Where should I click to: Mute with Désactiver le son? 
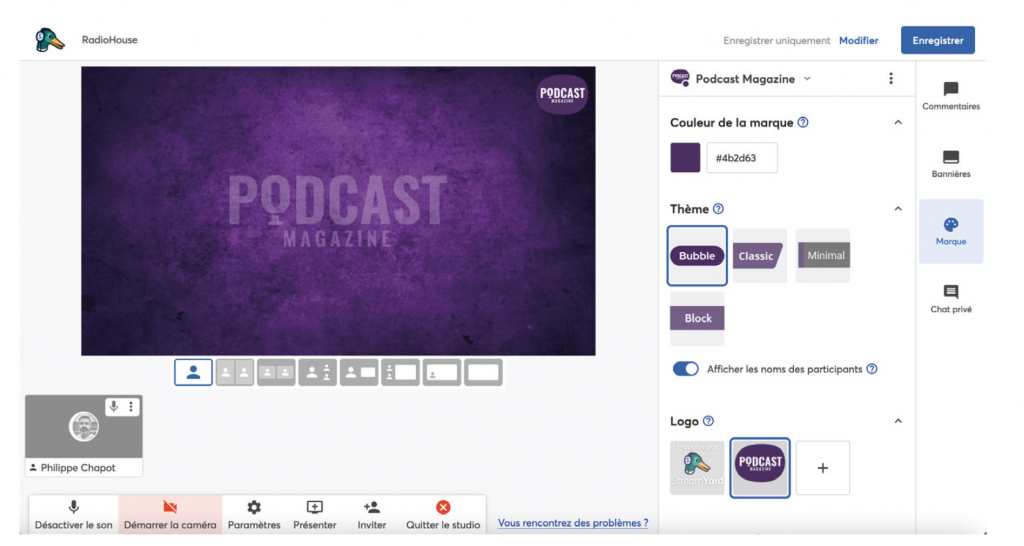coord(74,515)
